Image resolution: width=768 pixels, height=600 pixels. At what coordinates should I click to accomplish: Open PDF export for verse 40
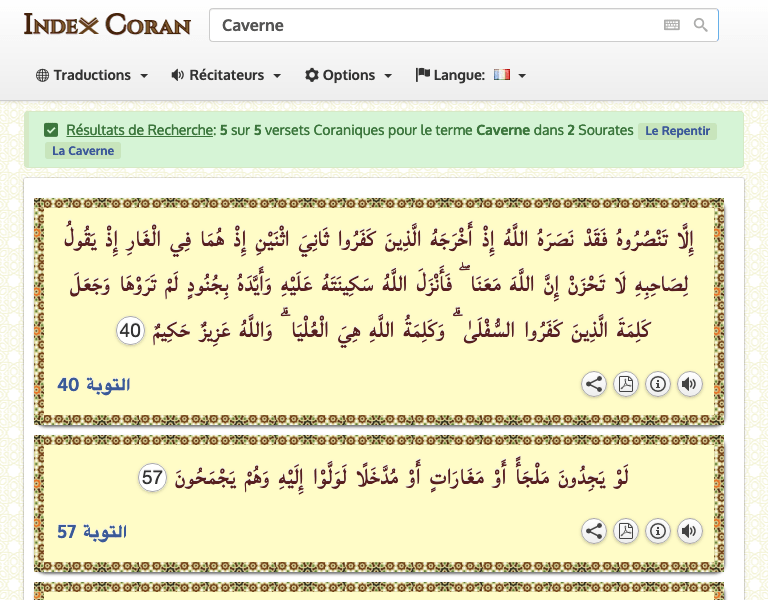pyautogui.click(x=626, y=384)
